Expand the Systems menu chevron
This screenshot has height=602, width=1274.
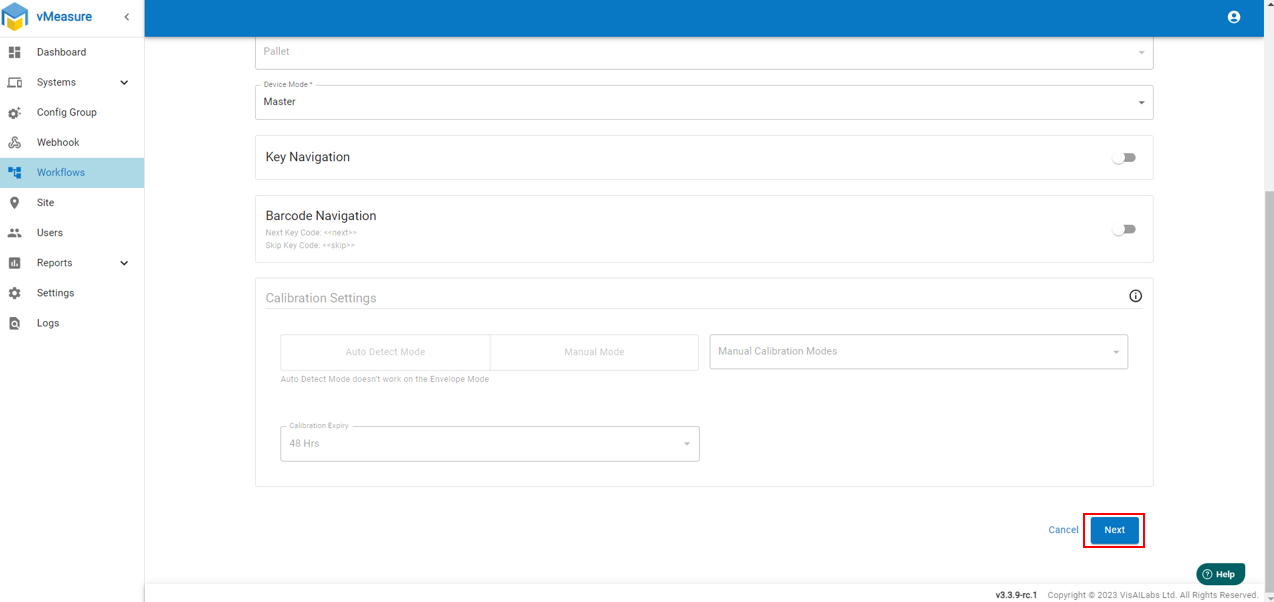tap(124, 82)
